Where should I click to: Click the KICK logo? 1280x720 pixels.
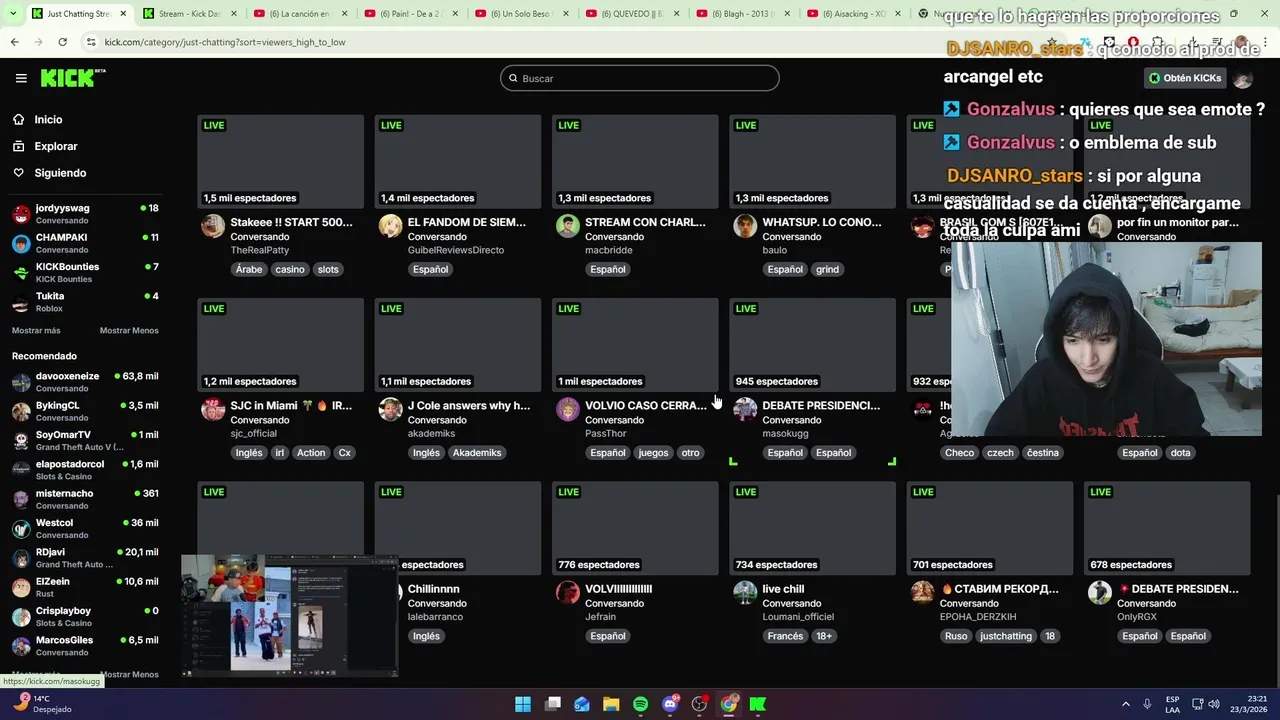click(73, 78)
